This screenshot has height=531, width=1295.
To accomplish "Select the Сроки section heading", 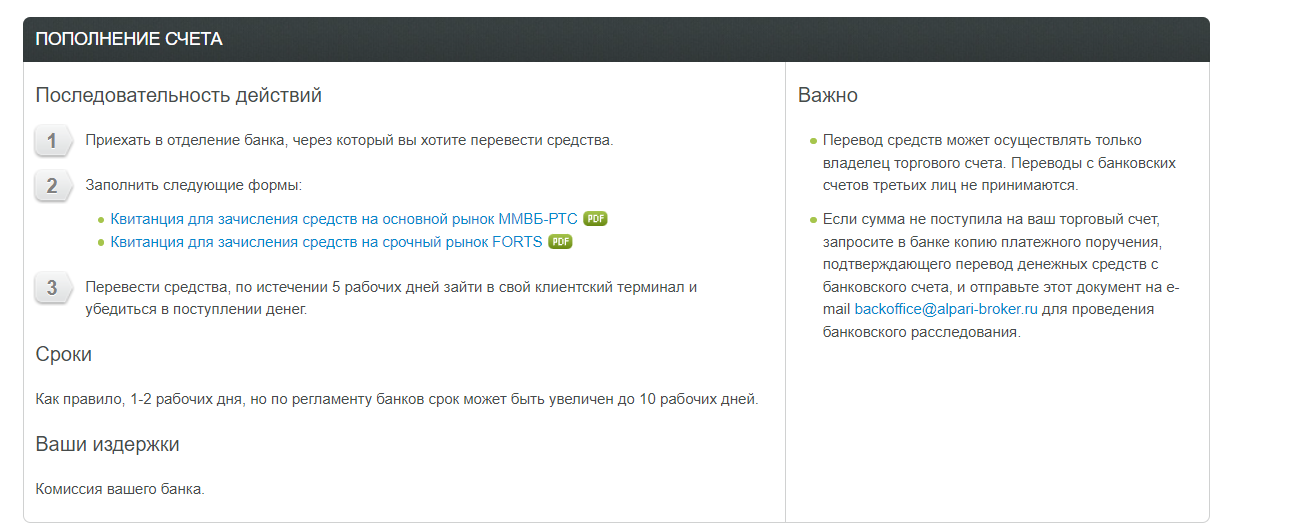I will (x=64, y=355).
